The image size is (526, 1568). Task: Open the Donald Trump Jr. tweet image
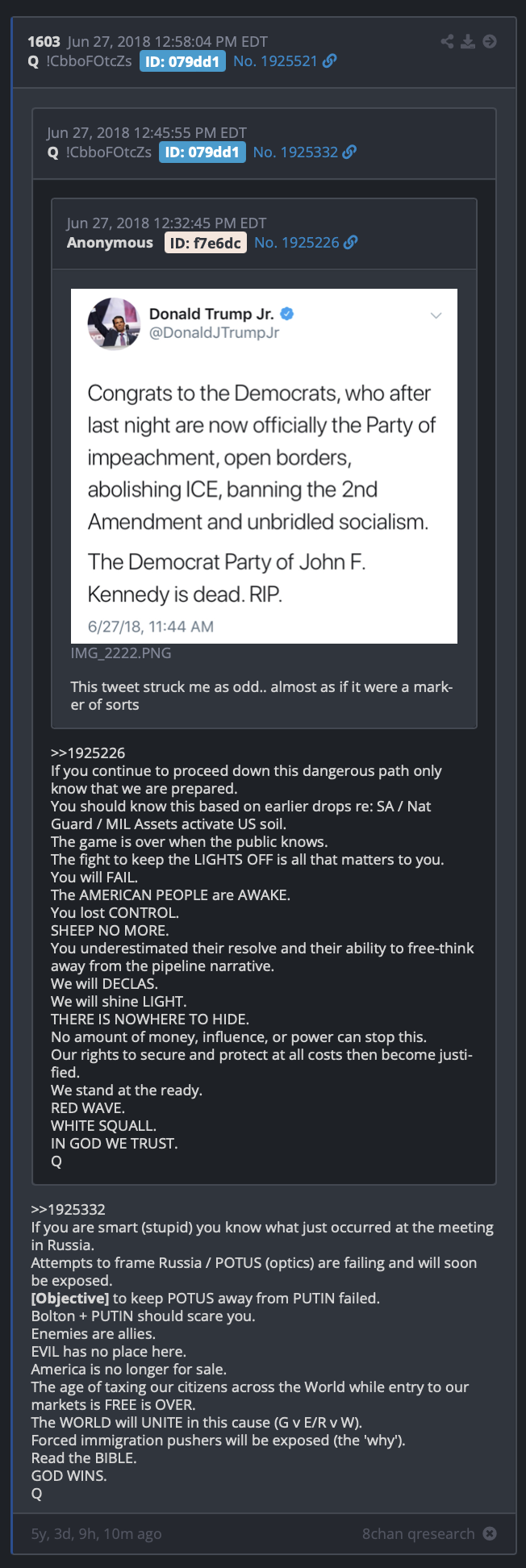coord(264,466)
